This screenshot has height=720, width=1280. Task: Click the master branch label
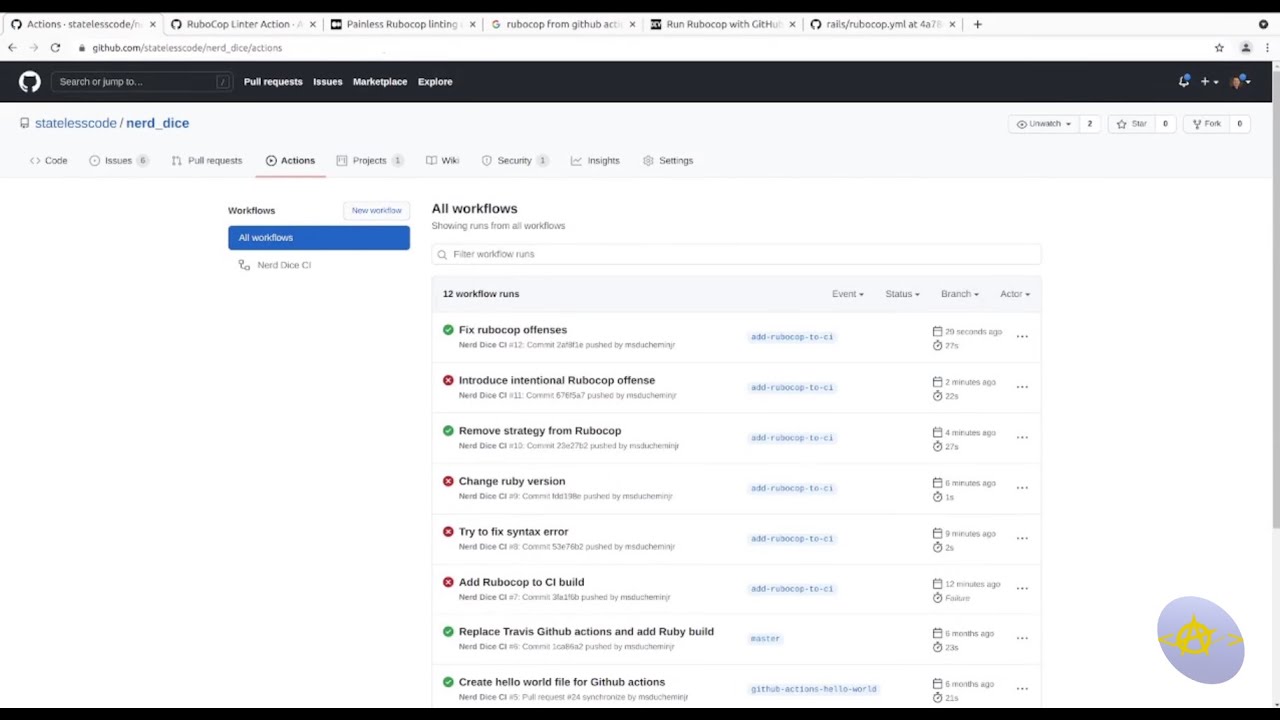point(765,638)
